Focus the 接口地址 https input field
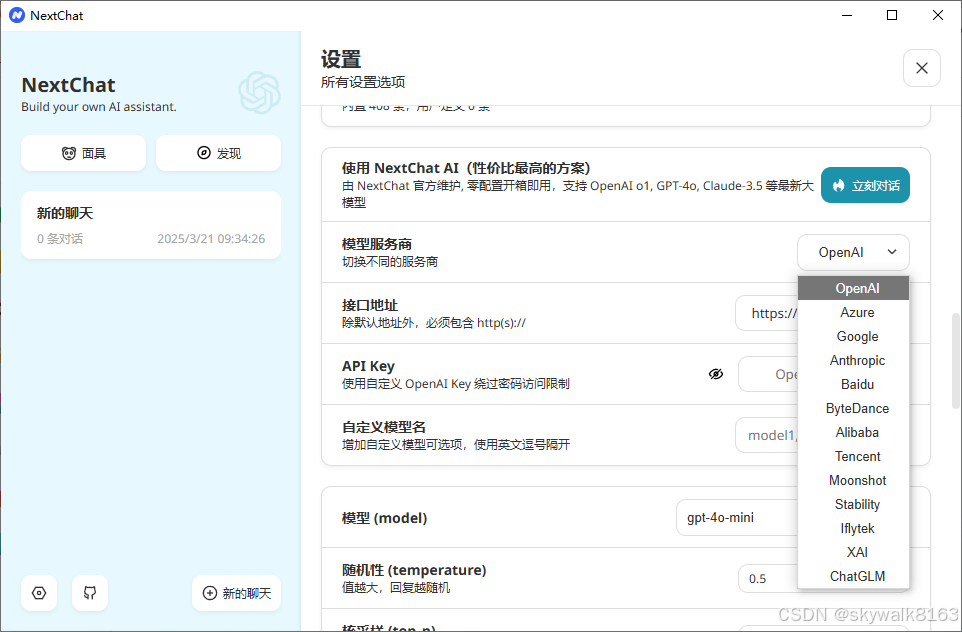The image size is (962, 632). (767, 313)
